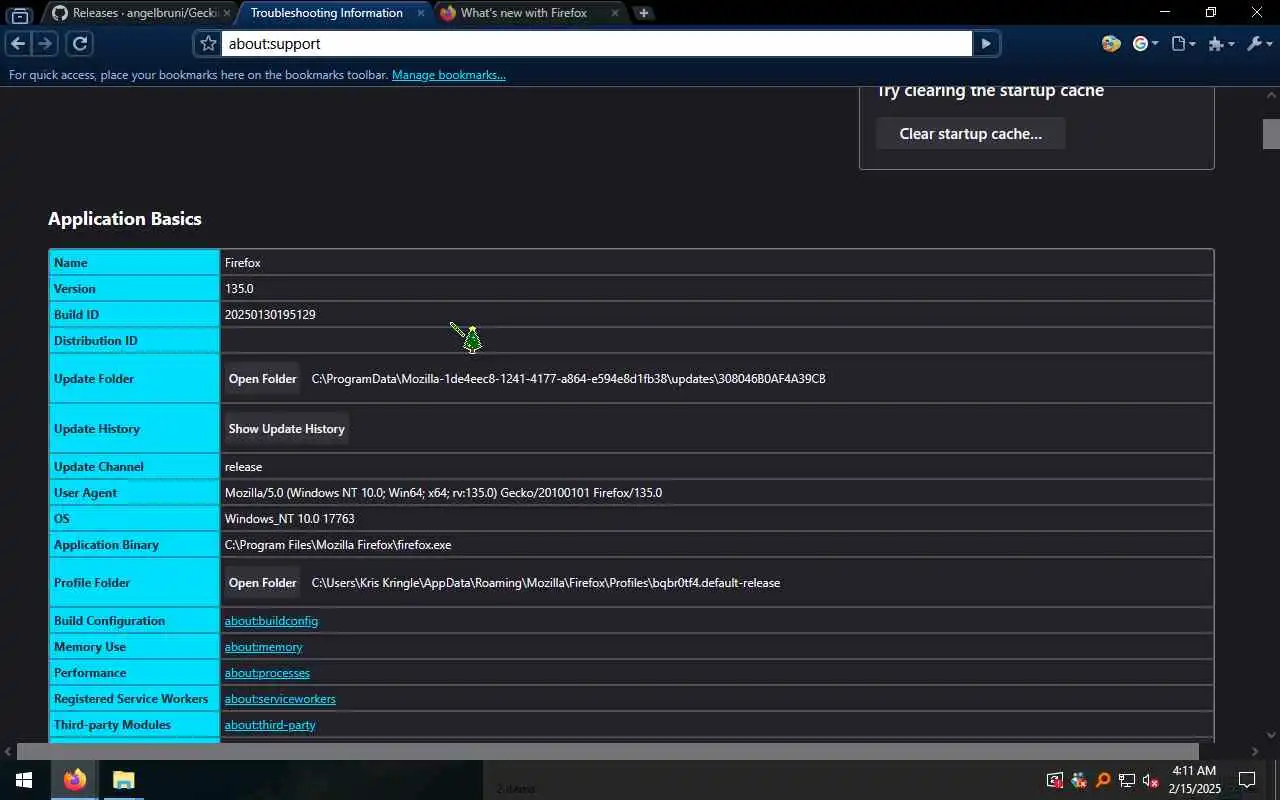1280x800 pixels.
Task: Open a new tab with plus button
Action: [x=644, y=13]
